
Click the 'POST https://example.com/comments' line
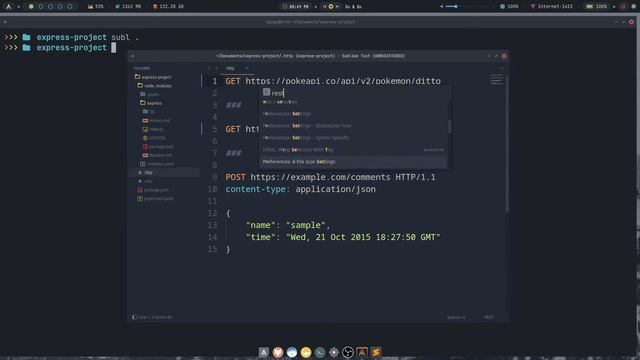pos(330,177)
